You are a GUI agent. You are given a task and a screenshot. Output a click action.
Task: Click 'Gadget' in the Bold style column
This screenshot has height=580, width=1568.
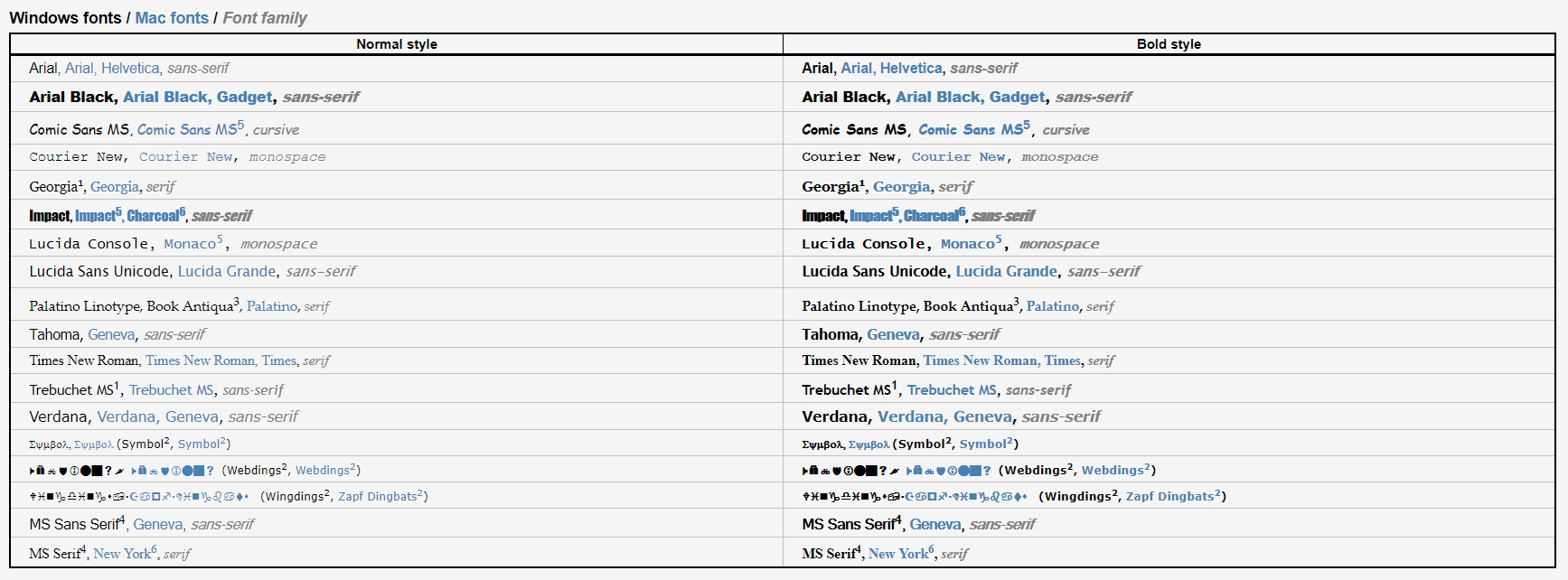click(1017, 97)
